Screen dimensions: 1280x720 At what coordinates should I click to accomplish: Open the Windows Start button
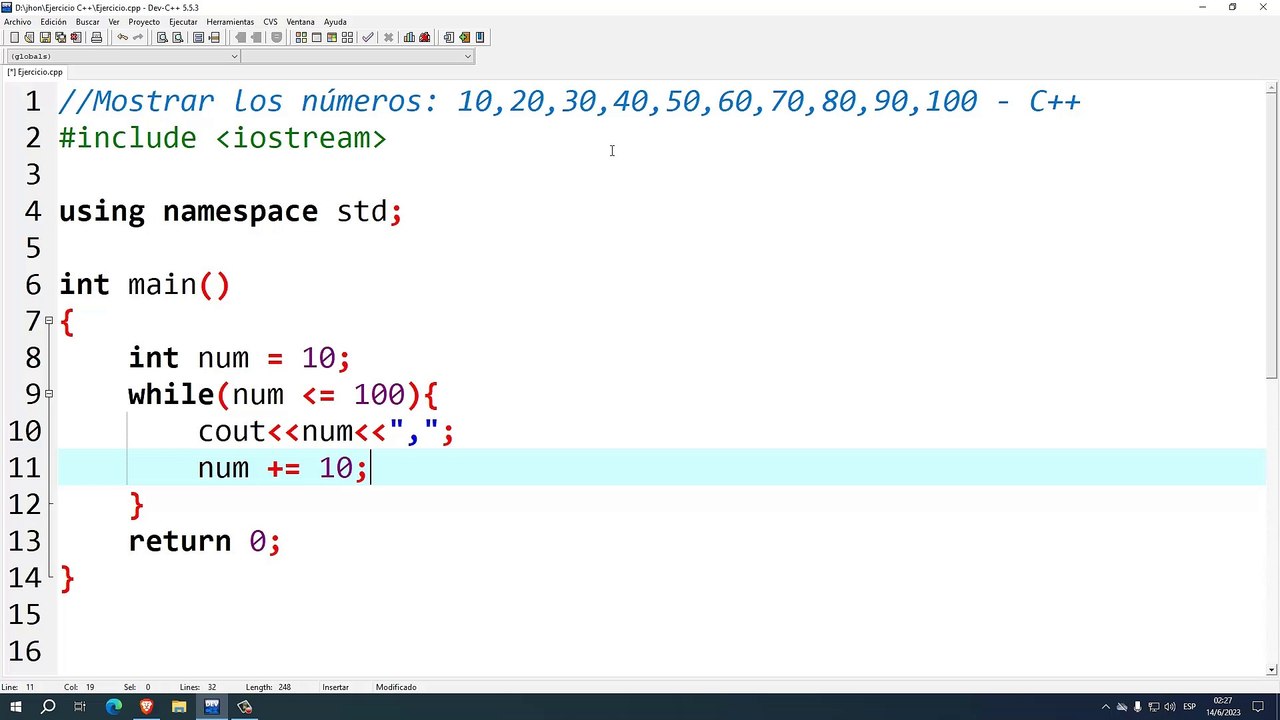pos(16,707)
